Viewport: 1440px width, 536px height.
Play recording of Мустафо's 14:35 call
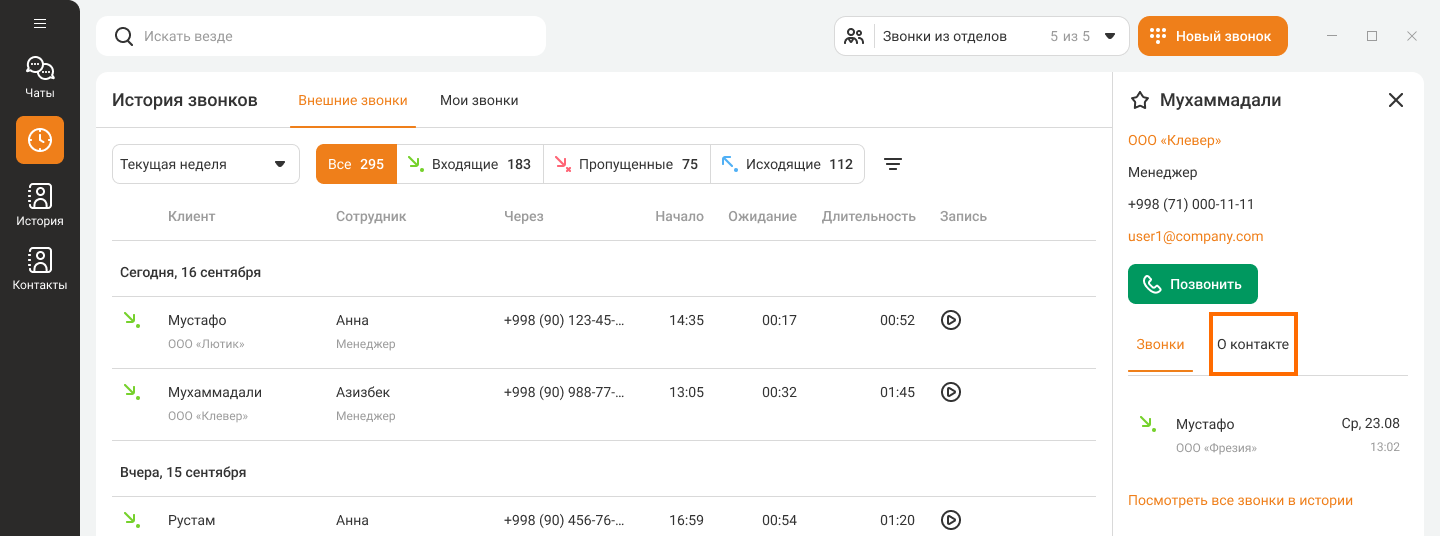(951, 320)
